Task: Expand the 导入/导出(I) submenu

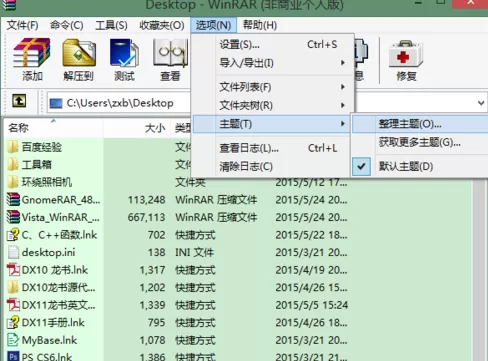Action: pos(272,63)
